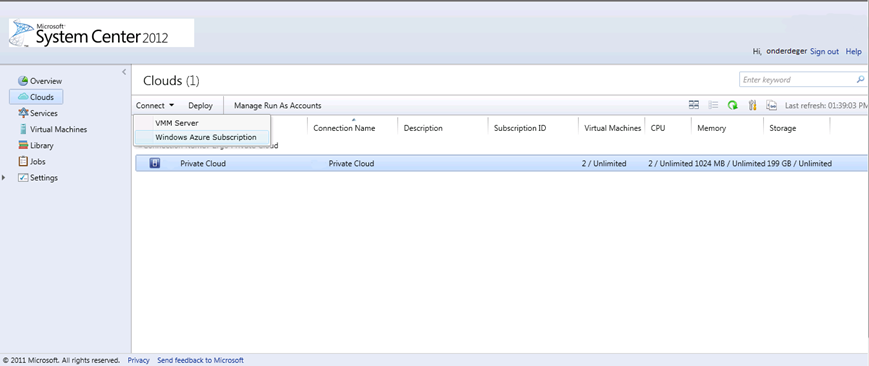The width and height of the screenshot is (869, 366).
Task: Click the Deploy toolbar button
Action: (x=200, y=105)
